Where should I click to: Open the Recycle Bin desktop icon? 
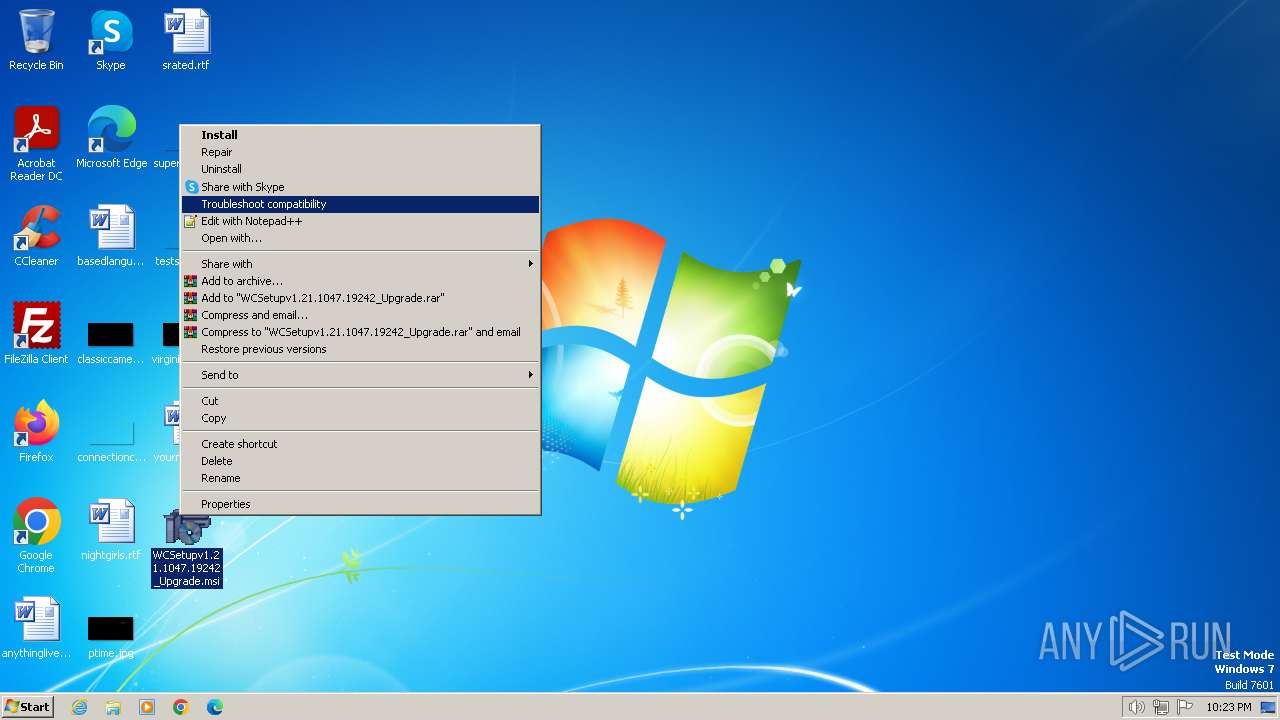pyautogui.click(x=36, y=40)
